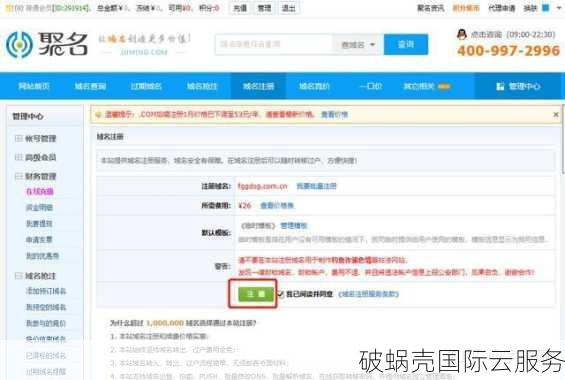Open the 查域名 search type dropdown
This screenshot has width=565, height=380.
pyautogui.click(x=358, y=45)
